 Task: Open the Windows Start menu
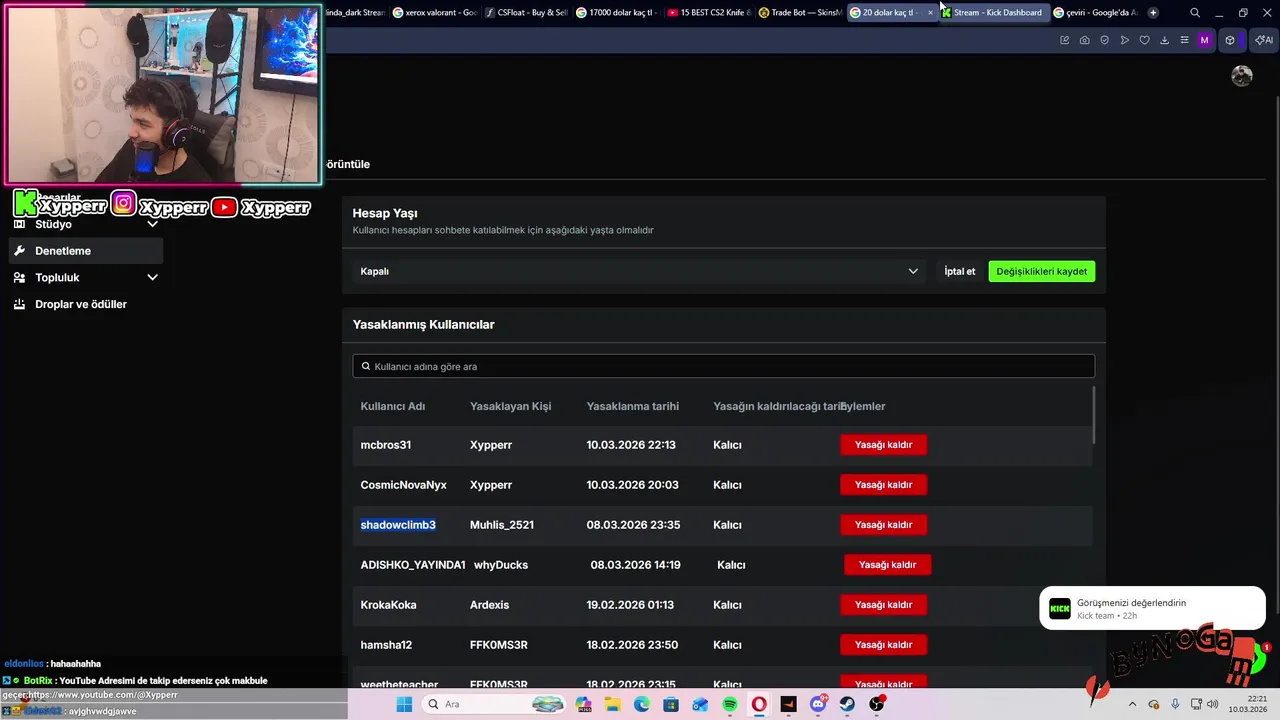click(x=404, y=704)
